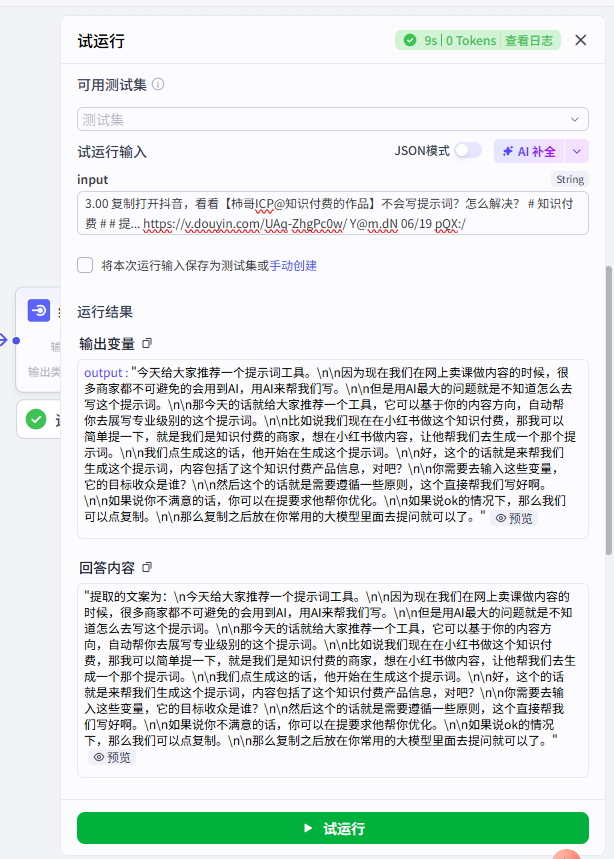Screen dimensions: 614x859
Task: Click the green success status check icon
Action: coord(410,41)
